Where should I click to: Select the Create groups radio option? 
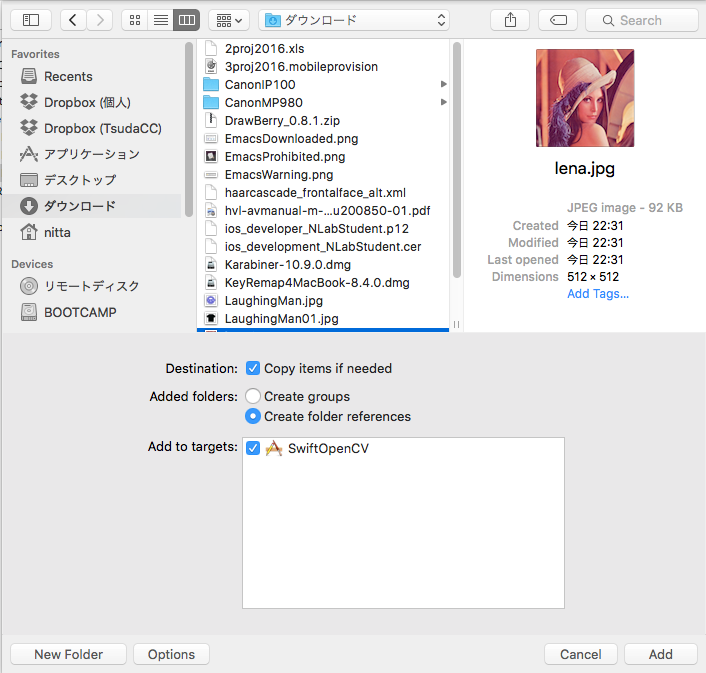pos(253,396)
